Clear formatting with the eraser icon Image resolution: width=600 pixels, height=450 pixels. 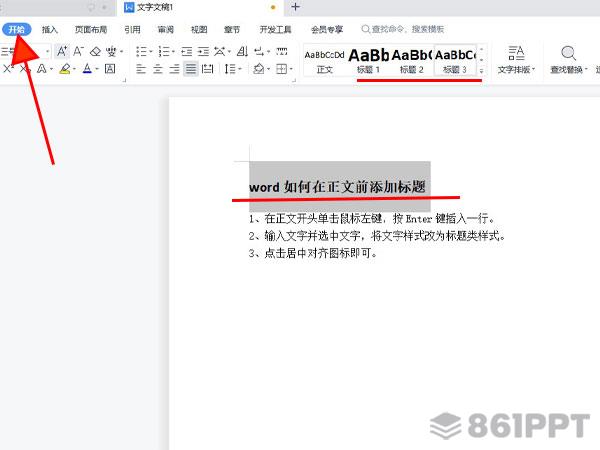[x=95, y=51]
